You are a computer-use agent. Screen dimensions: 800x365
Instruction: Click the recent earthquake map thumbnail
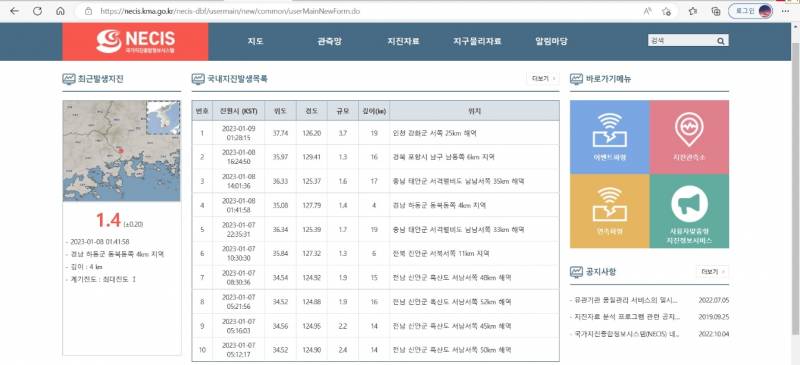(121, 151)
